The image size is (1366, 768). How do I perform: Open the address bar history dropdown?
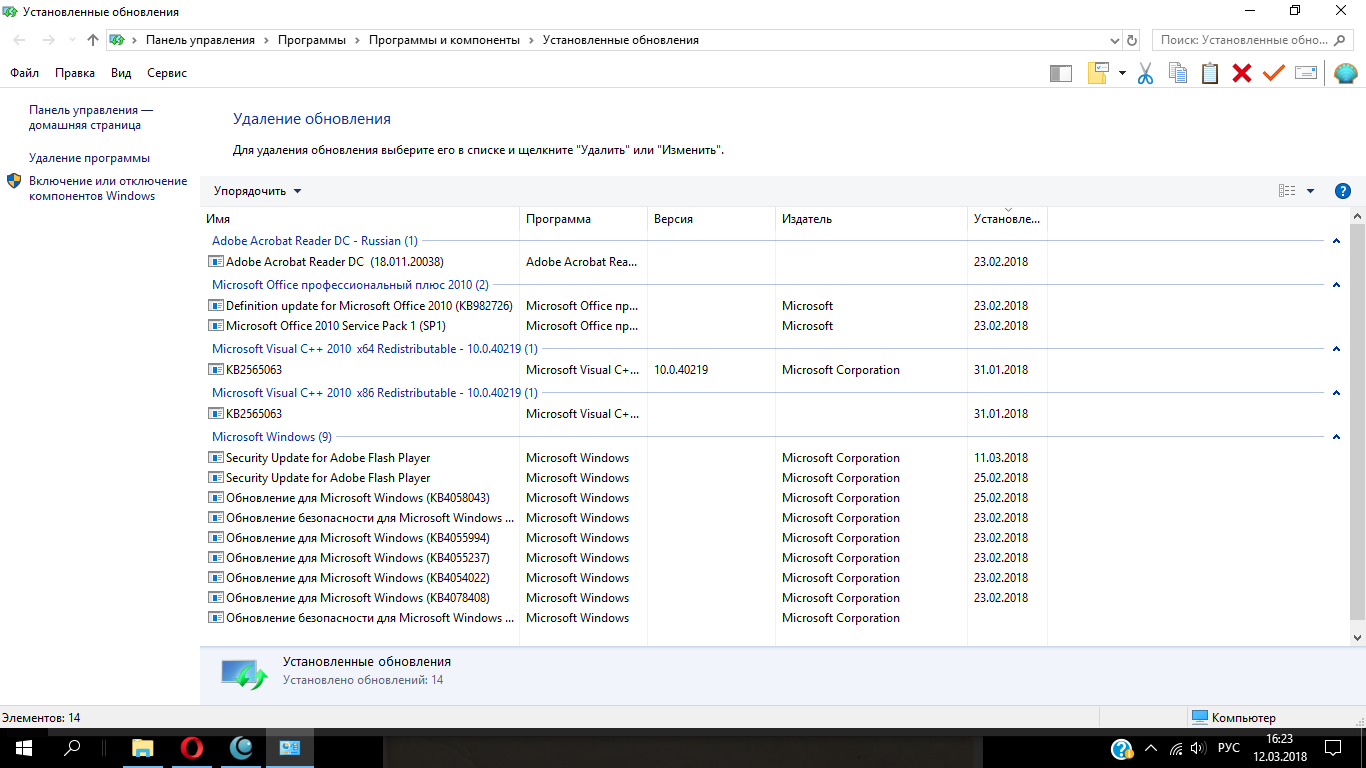(x=1115, y=40)
